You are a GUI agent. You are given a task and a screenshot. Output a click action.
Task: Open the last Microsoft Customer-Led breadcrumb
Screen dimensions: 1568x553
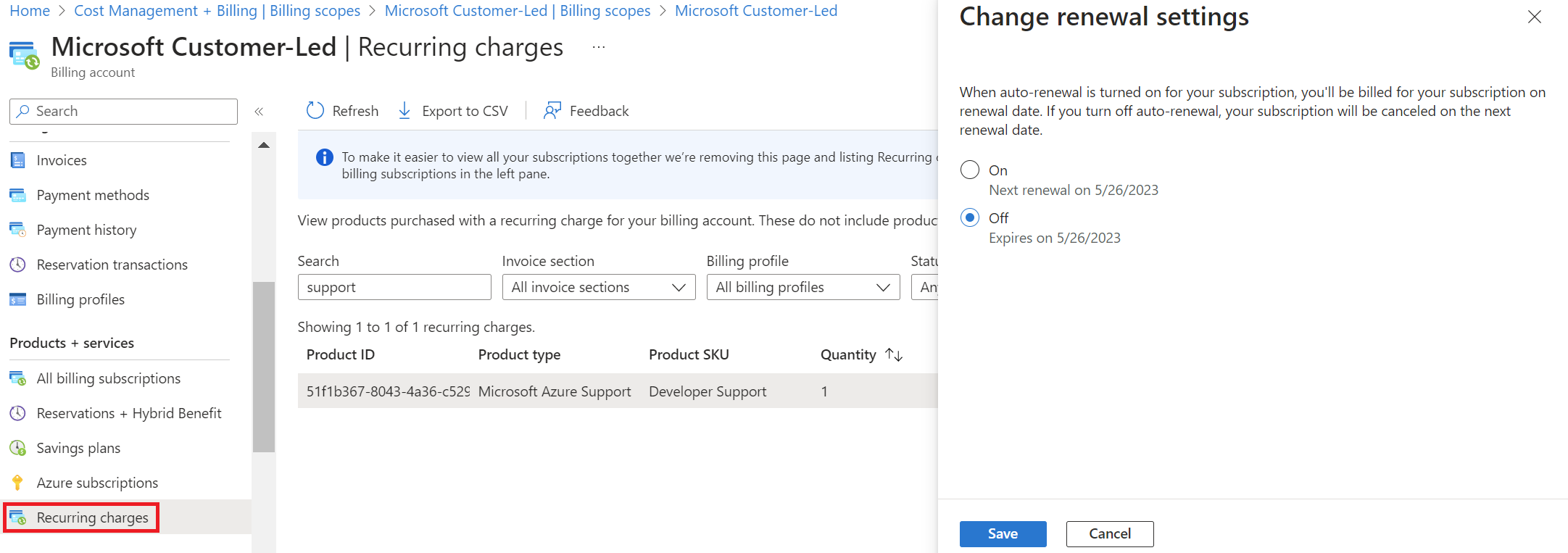click(x=756, y=11)
